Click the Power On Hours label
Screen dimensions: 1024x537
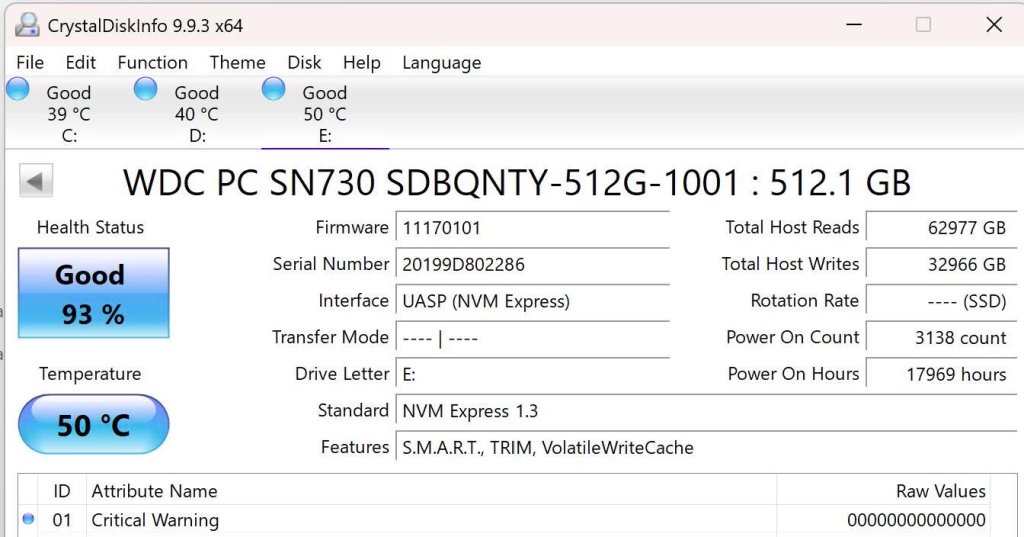[x=793, y=374]
